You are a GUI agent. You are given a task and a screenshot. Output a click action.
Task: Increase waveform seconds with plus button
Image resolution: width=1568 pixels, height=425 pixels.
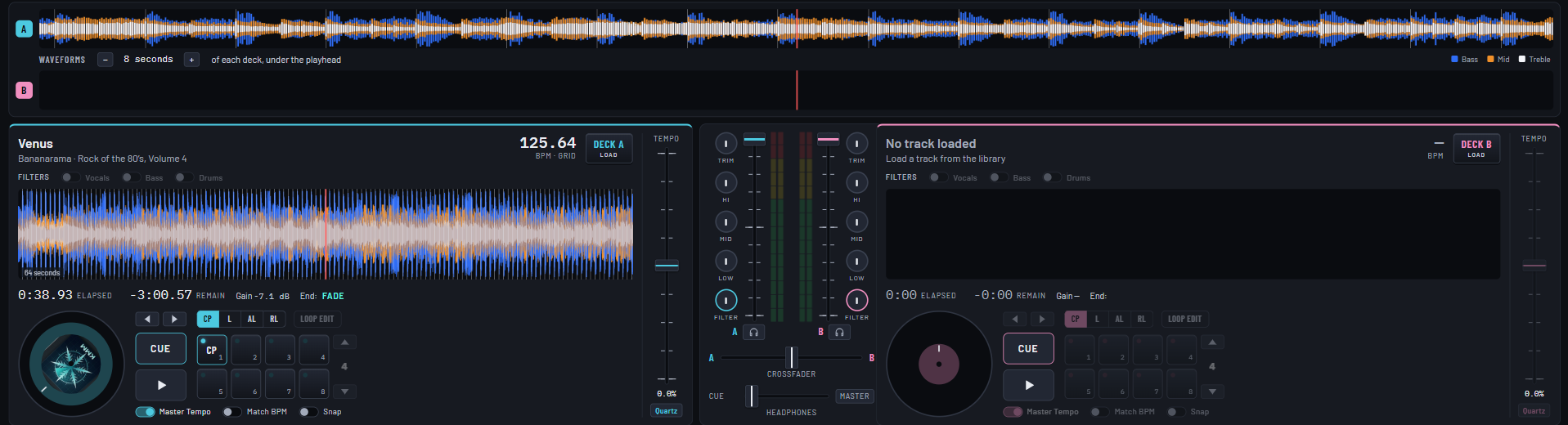pos(191,60)
